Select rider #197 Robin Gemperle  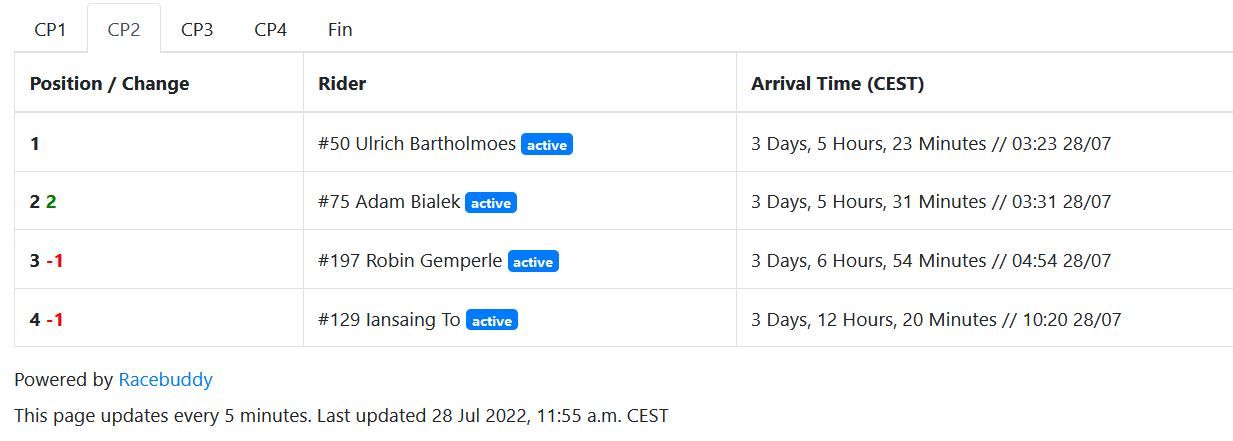pyautogui.click(x=410, y=261)
